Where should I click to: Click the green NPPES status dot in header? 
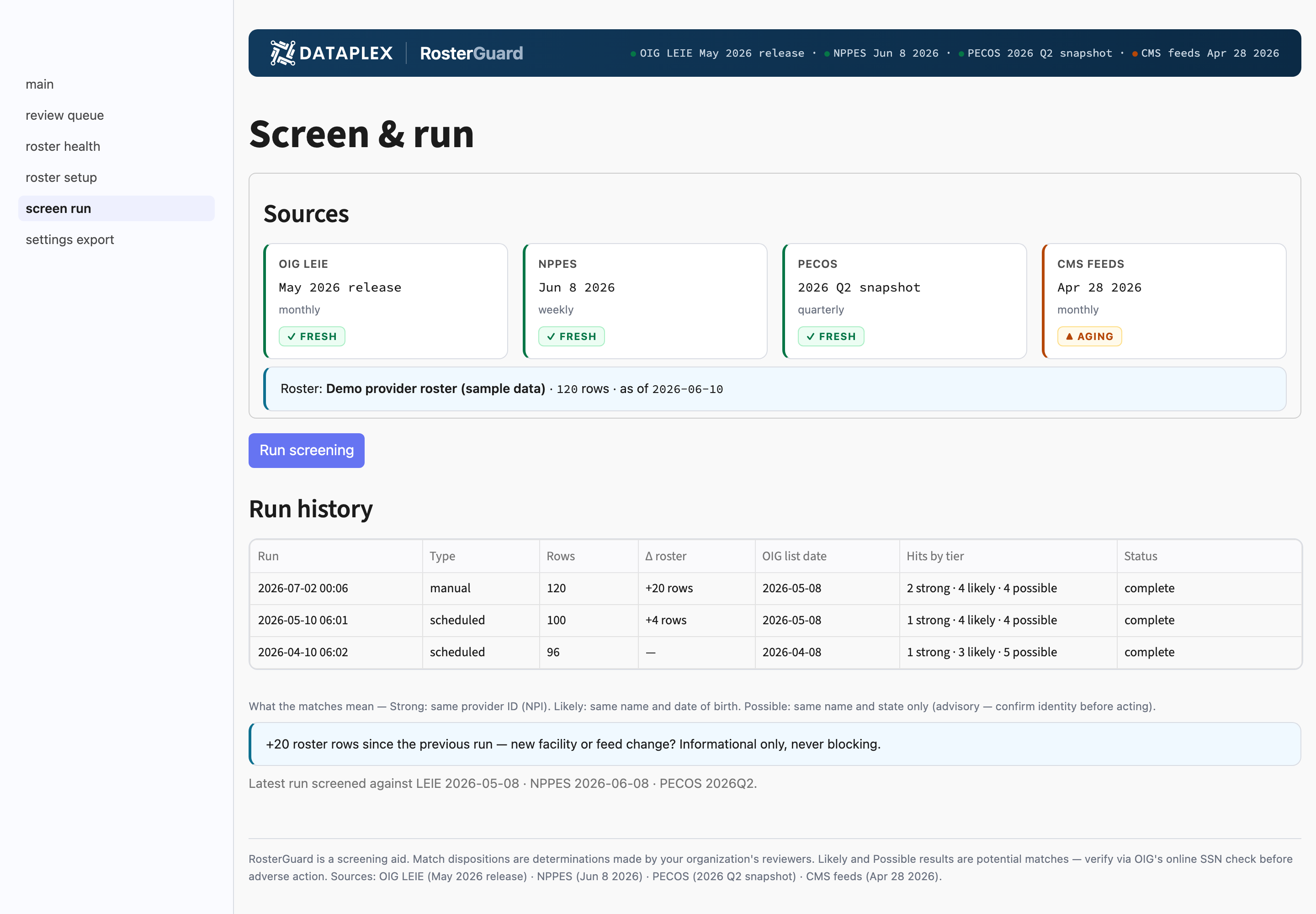point(826,54)
